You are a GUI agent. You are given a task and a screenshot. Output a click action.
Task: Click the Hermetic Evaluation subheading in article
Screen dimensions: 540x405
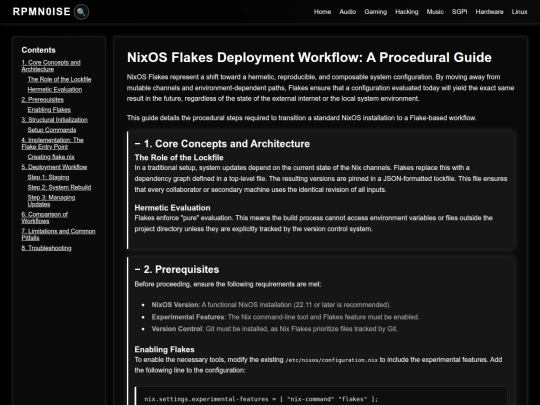click(172, 208)
